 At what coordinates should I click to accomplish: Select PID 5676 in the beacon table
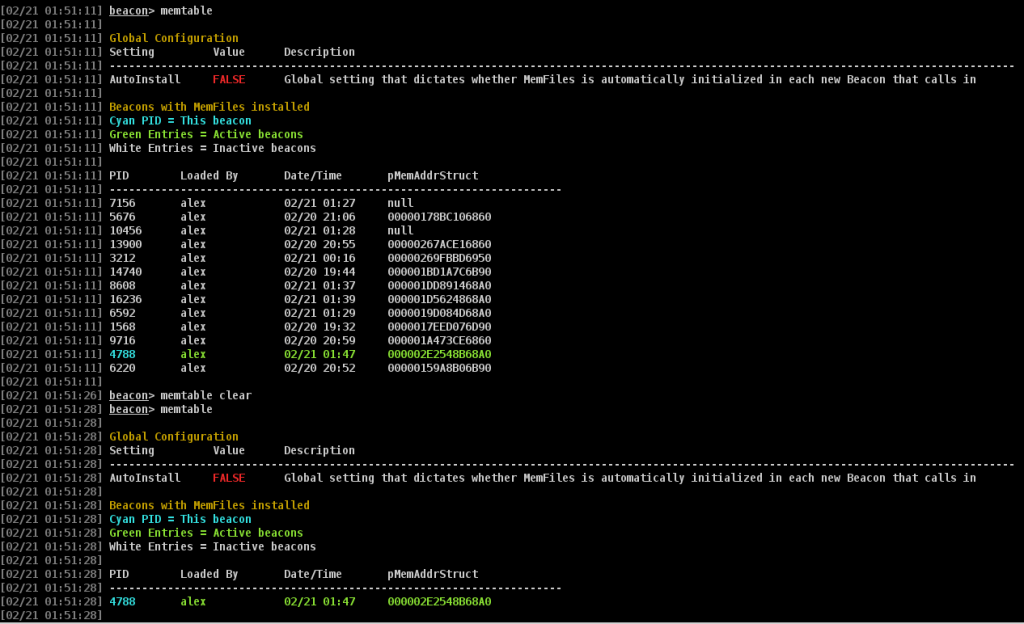coord(122,217)
